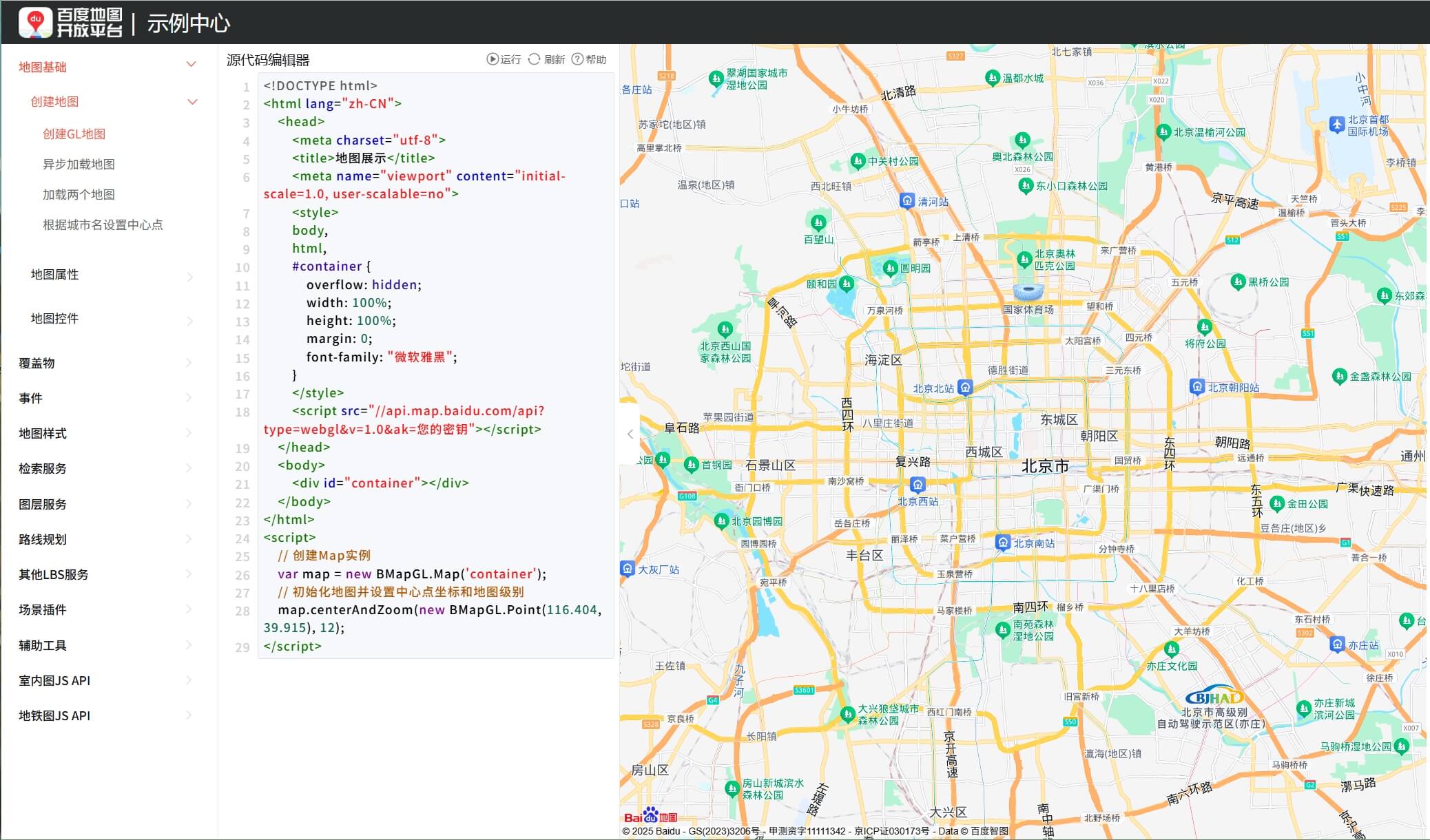Expand the 事件 chevron
1430x840 pixels.
[189, 397]
